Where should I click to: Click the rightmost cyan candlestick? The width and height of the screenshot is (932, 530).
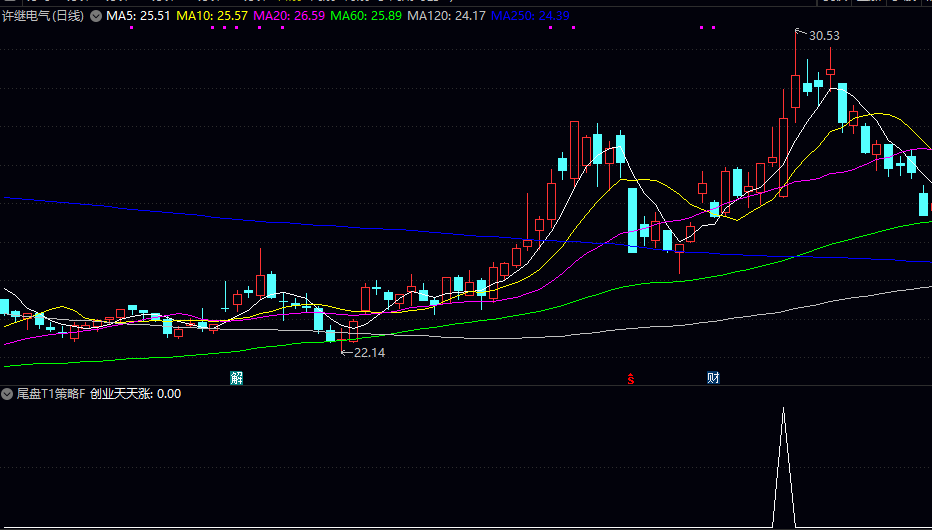924,203
